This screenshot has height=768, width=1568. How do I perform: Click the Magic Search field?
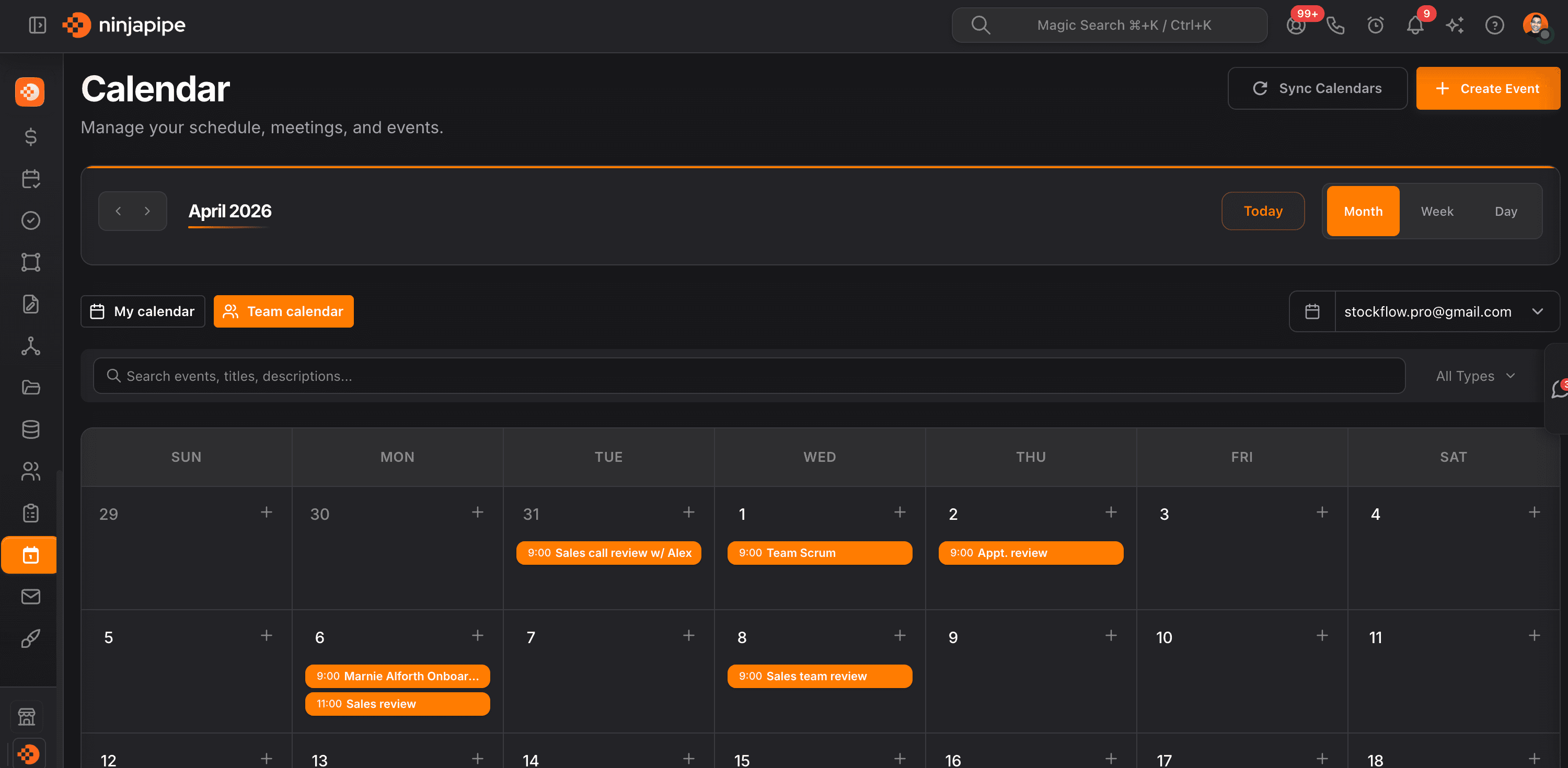[x=1108, y=25]
